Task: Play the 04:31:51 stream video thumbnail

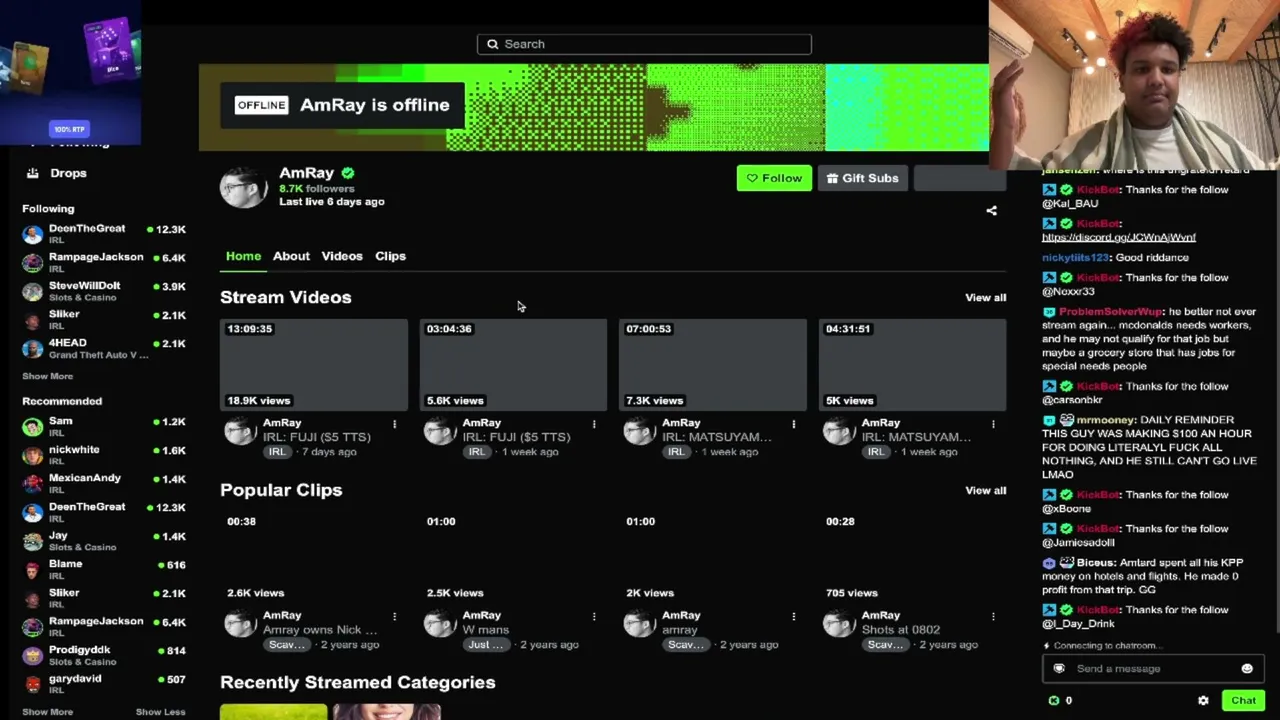Action: pyautogui.click(x=913, y=365)
